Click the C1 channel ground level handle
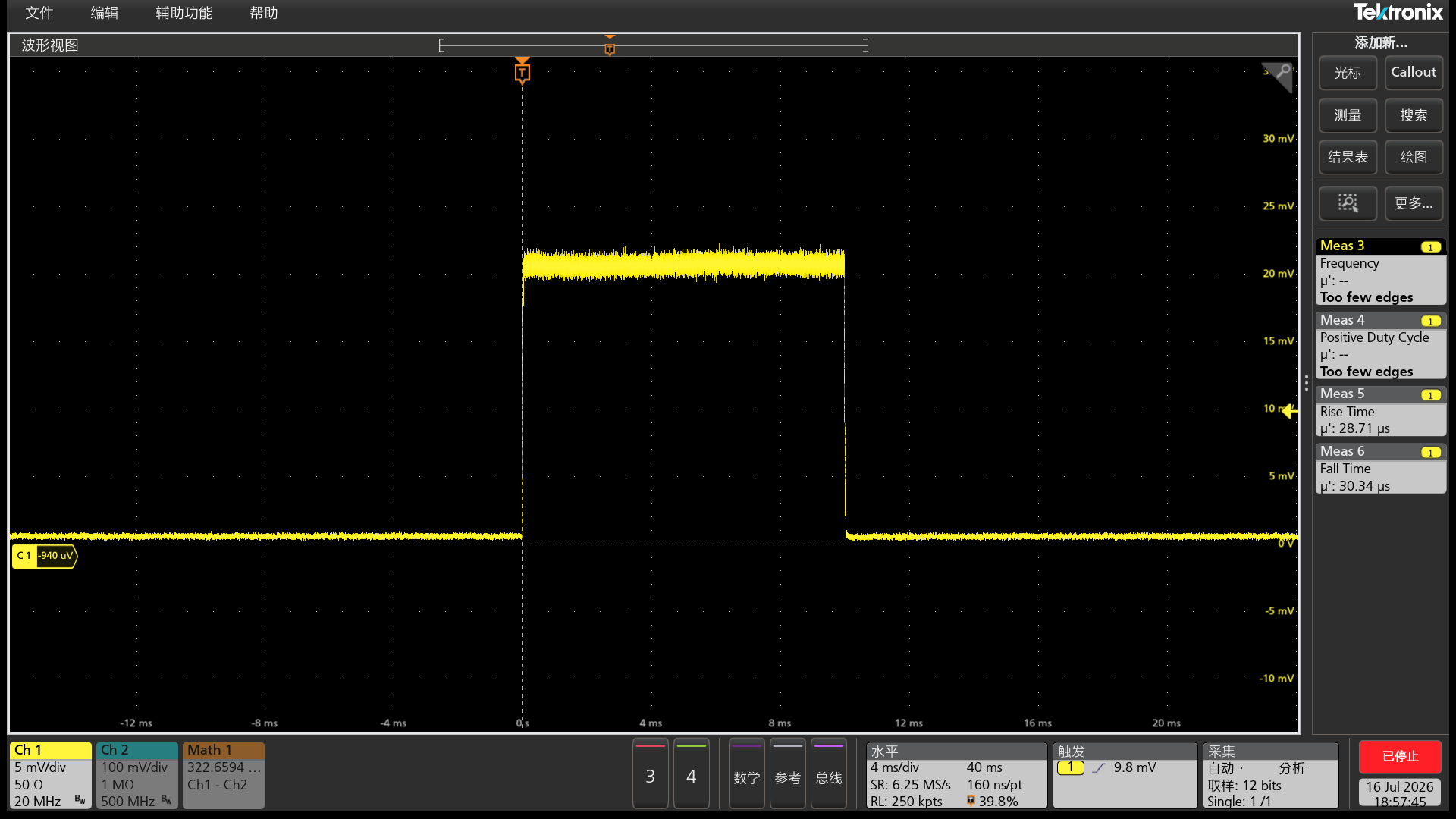Screen dimensions: 1456x819 tap(45, 556)
